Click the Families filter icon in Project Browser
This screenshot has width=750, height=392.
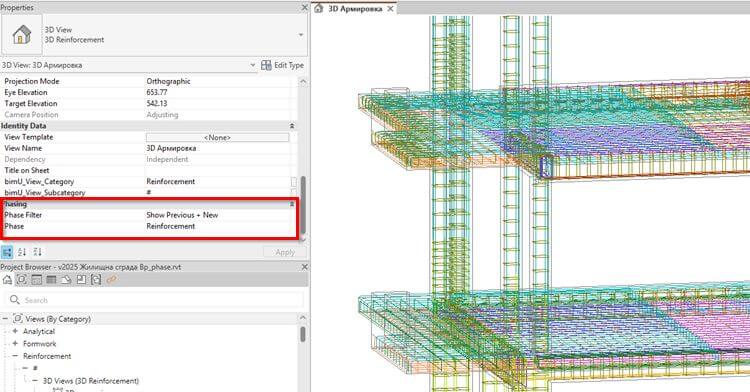coord(81,280)
